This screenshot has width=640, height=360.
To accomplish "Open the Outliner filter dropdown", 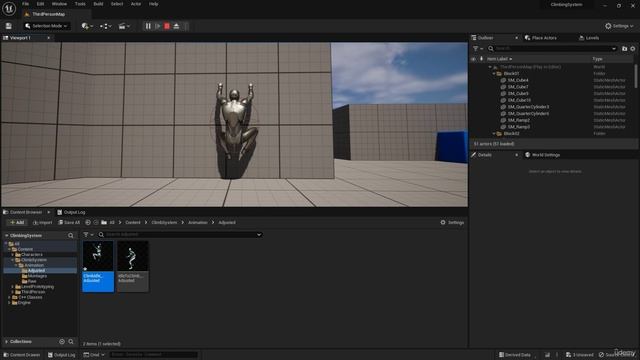I will coord(478,49).
